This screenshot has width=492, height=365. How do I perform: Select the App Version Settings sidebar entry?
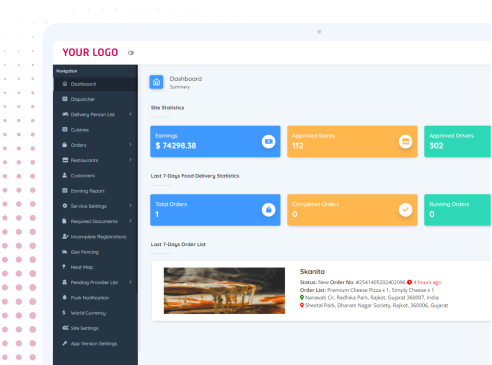[95, 343]
